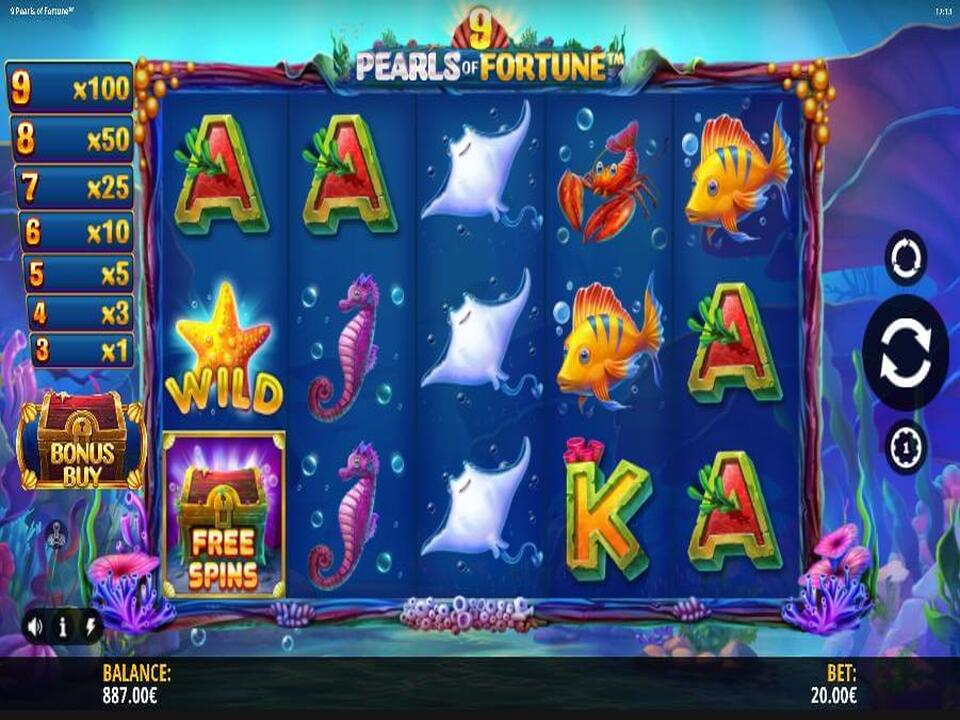The image size is (960, 720).
Task: Open bet chip selector below the spin button
Action: [906, 448]
